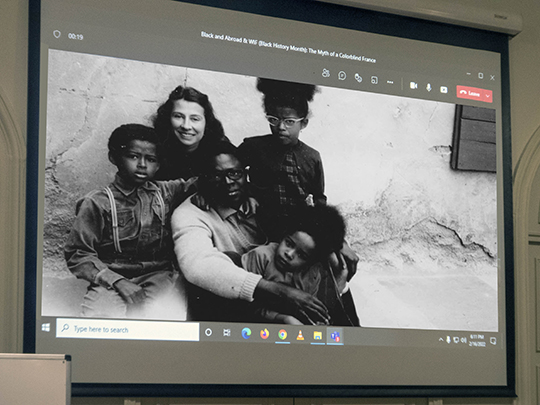Open the Teams participants panel
540x405 pixels.
[x=325, y=73]
